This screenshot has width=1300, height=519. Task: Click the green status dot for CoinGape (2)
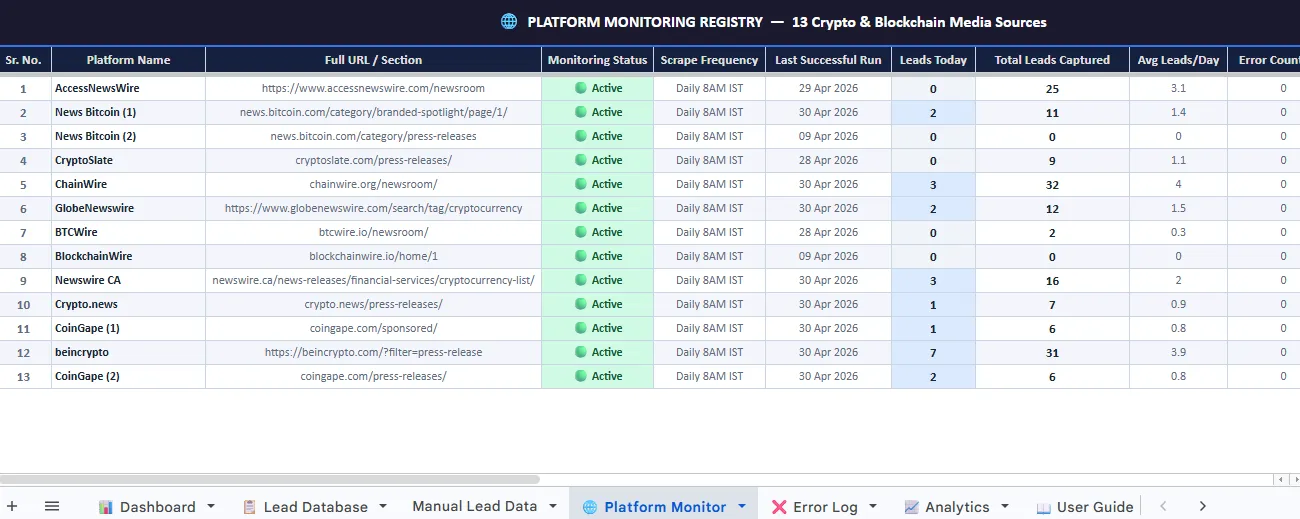coord(581,376)
